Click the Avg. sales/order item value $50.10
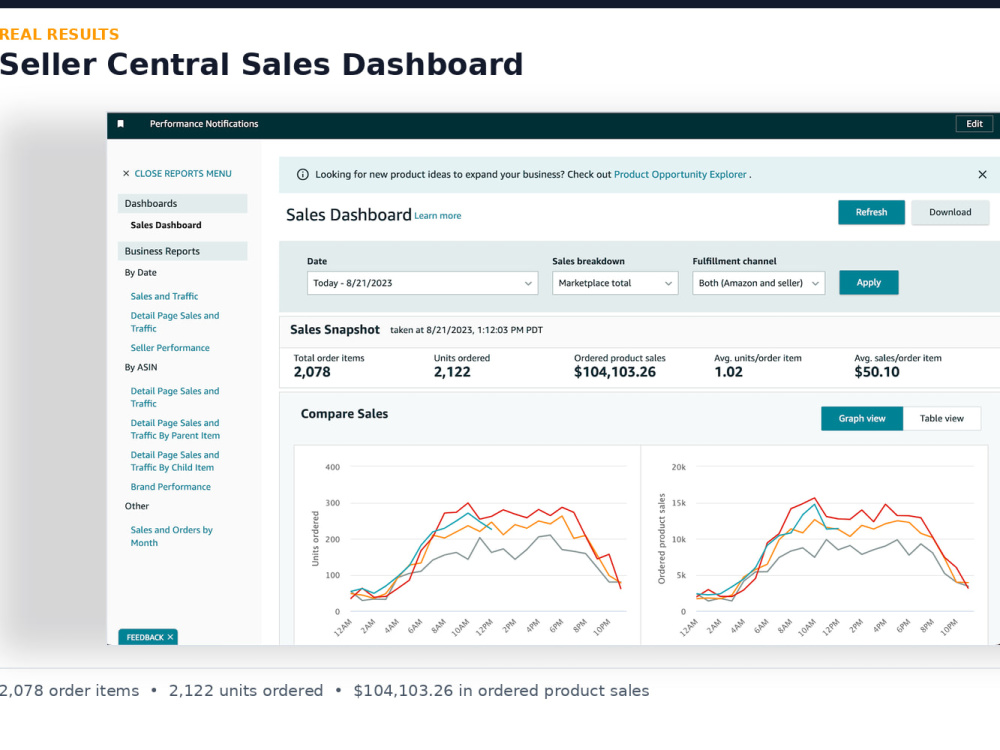The height and width of the screenshot is (750, 1000). (x=877, y=372)
